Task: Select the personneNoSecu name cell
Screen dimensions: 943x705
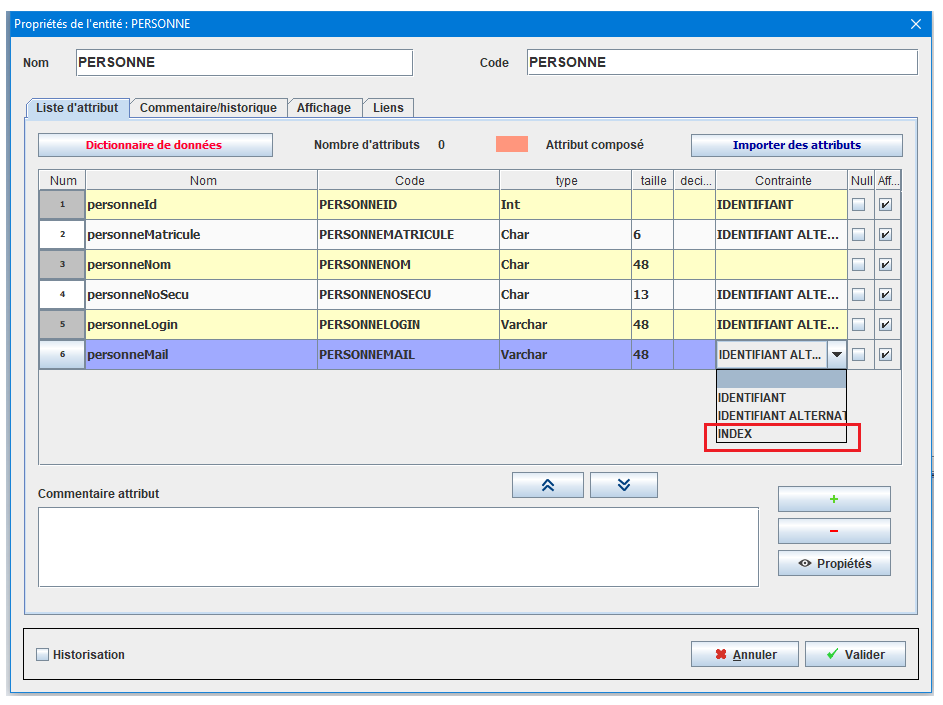Action: pos(201,295)
